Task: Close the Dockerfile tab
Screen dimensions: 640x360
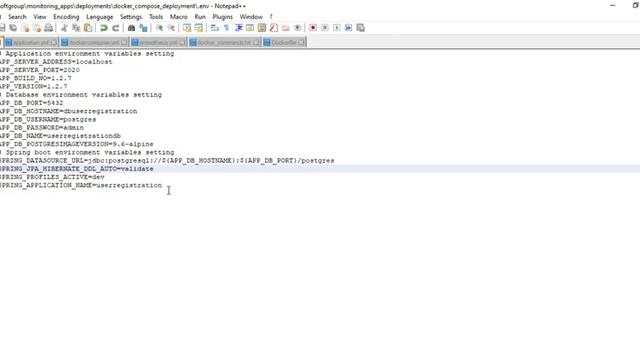Action: (301, 42)
